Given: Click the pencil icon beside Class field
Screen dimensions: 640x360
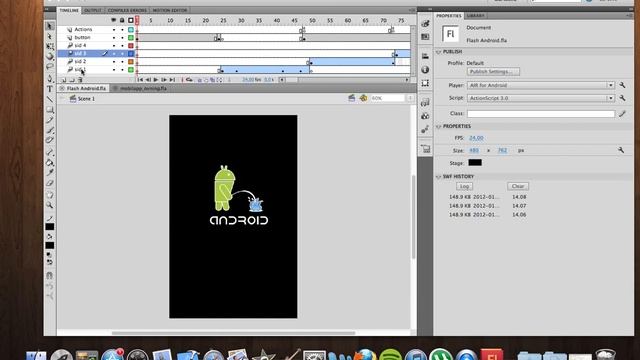Looking at the screenshot, I should pyautogui.click(x=622, y=113).
